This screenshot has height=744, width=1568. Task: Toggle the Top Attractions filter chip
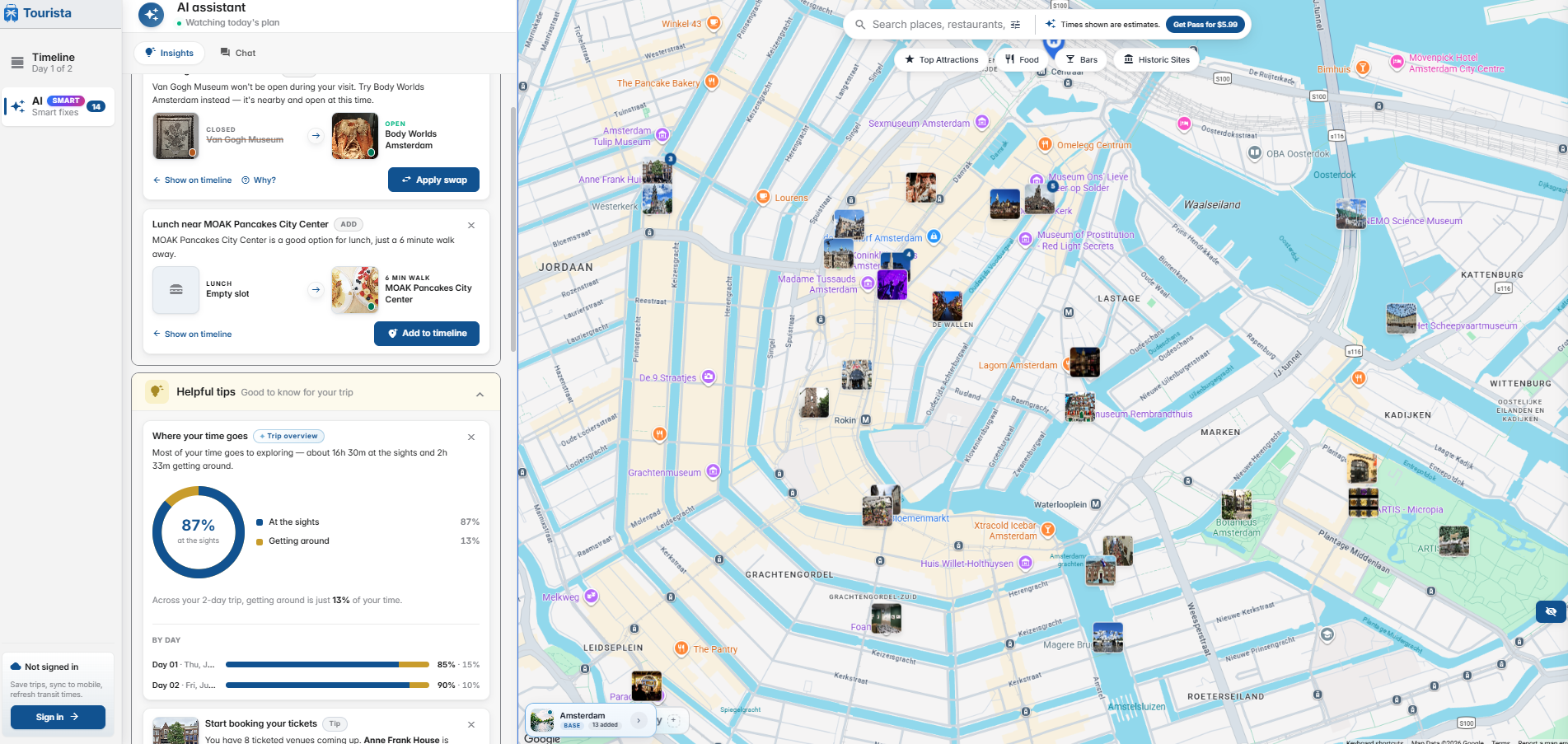(x=941, y=59)
